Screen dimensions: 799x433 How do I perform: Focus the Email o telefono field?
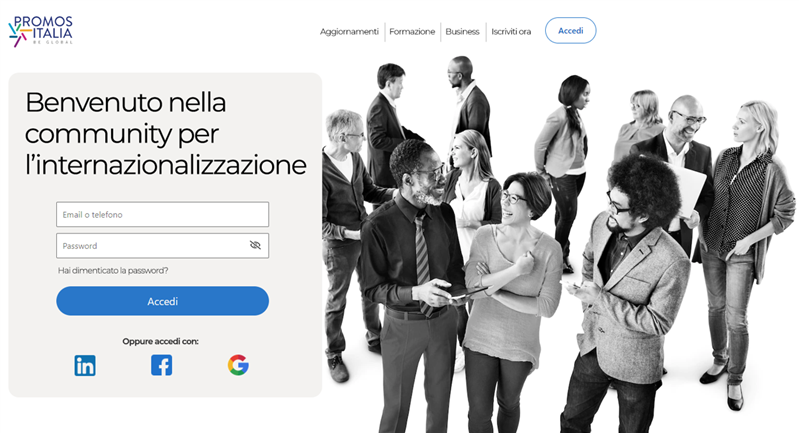[163, 214]
